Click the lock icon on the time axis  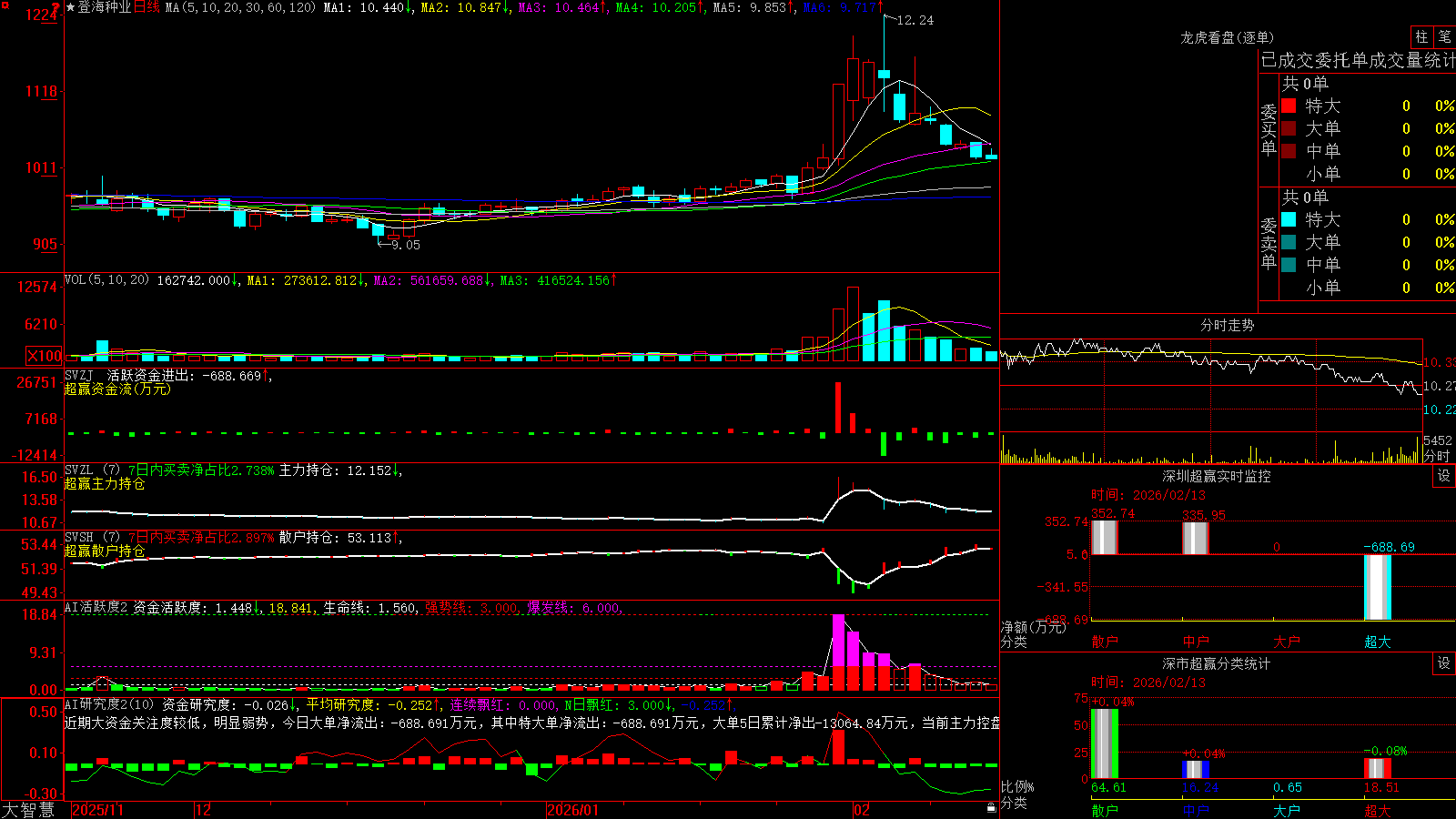991,807
